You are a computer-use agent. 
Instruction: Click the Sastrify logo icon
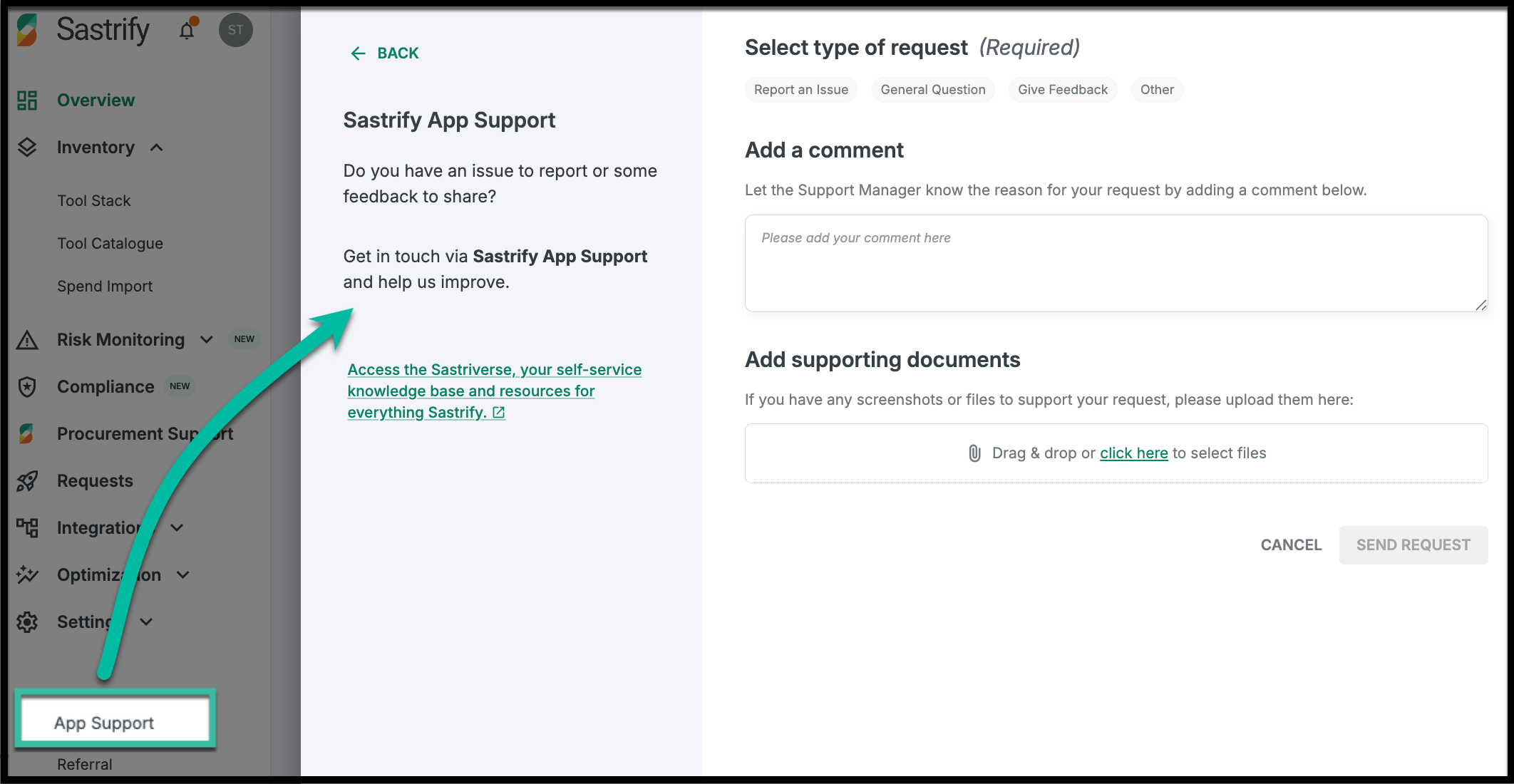pyautogui.click(x=27, y=30)
